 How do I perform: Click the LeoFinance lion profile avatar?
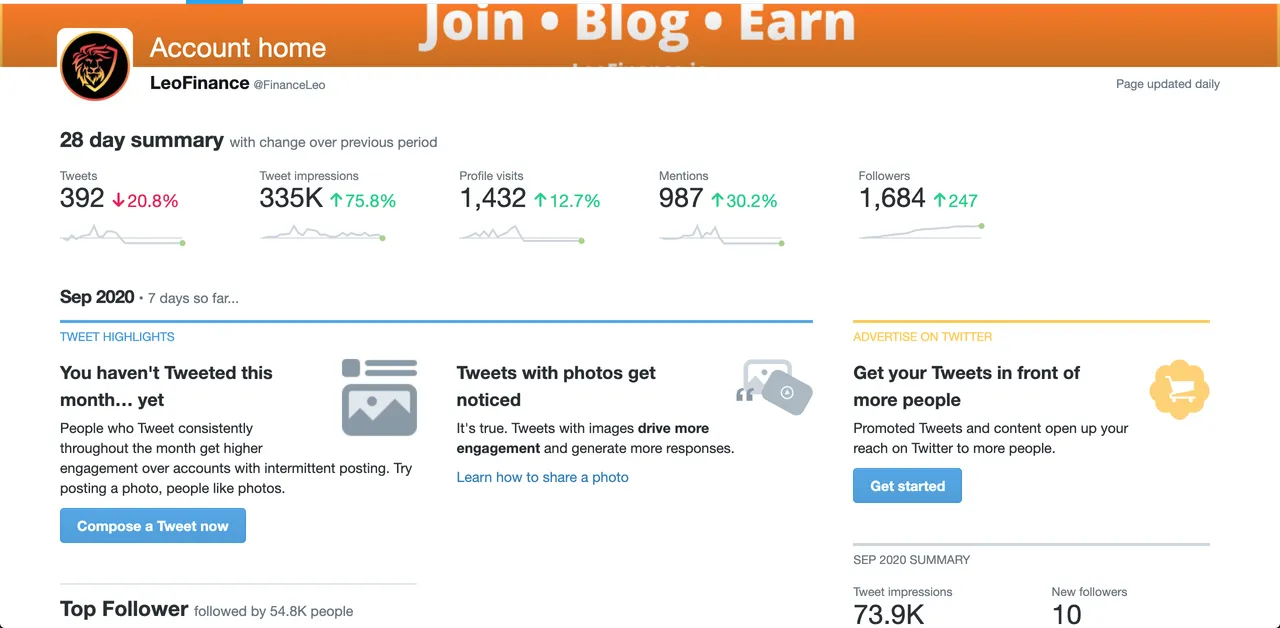[95, 65]
